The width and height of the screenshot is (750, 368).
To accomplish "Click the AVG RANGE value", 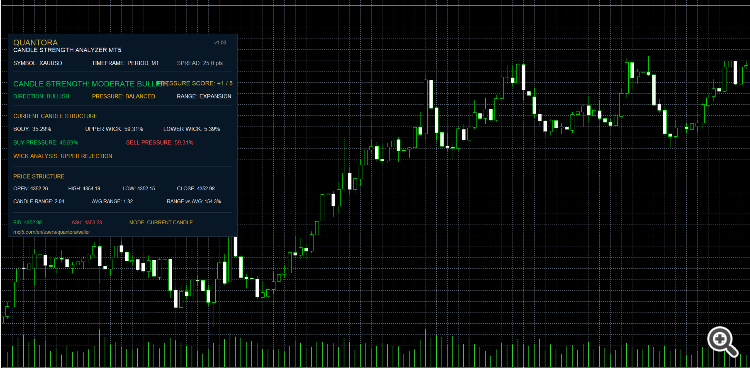I will [112, 201].
